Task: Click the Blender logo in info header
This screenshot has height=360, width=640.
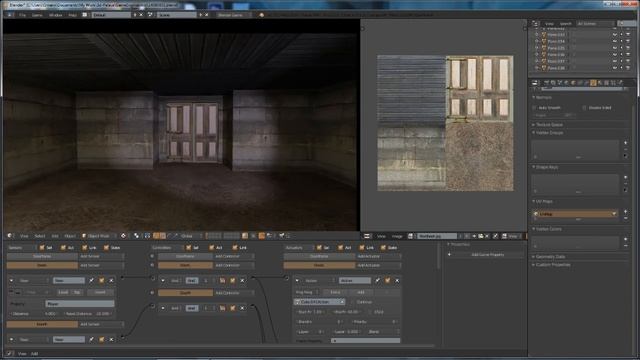Action: [x=261, y=15]
